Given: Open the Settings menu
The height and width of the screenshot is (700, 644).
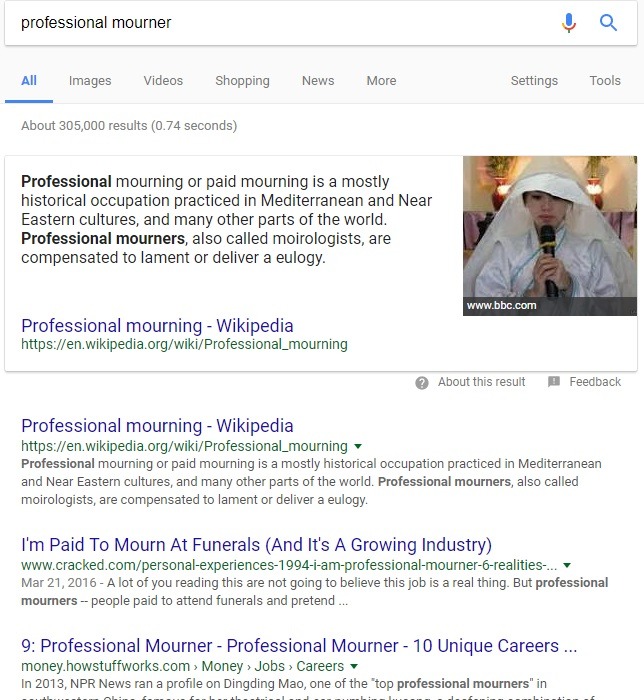Looking at the screenshot, I should click(534, 81).
